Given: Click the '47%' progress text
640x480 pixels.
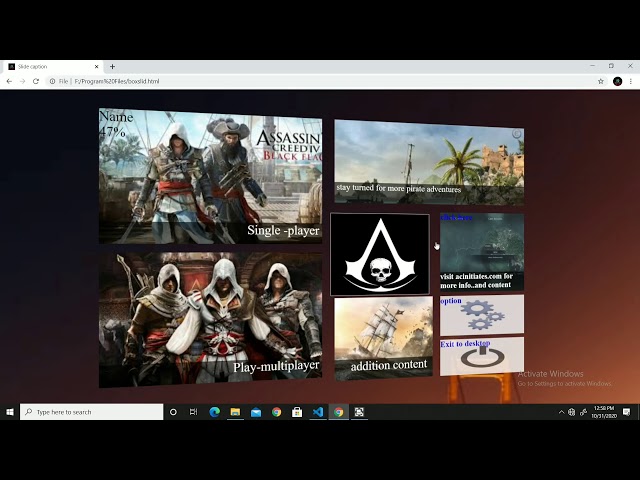Looking at the screenshot, I should click(x=113, y=131).
